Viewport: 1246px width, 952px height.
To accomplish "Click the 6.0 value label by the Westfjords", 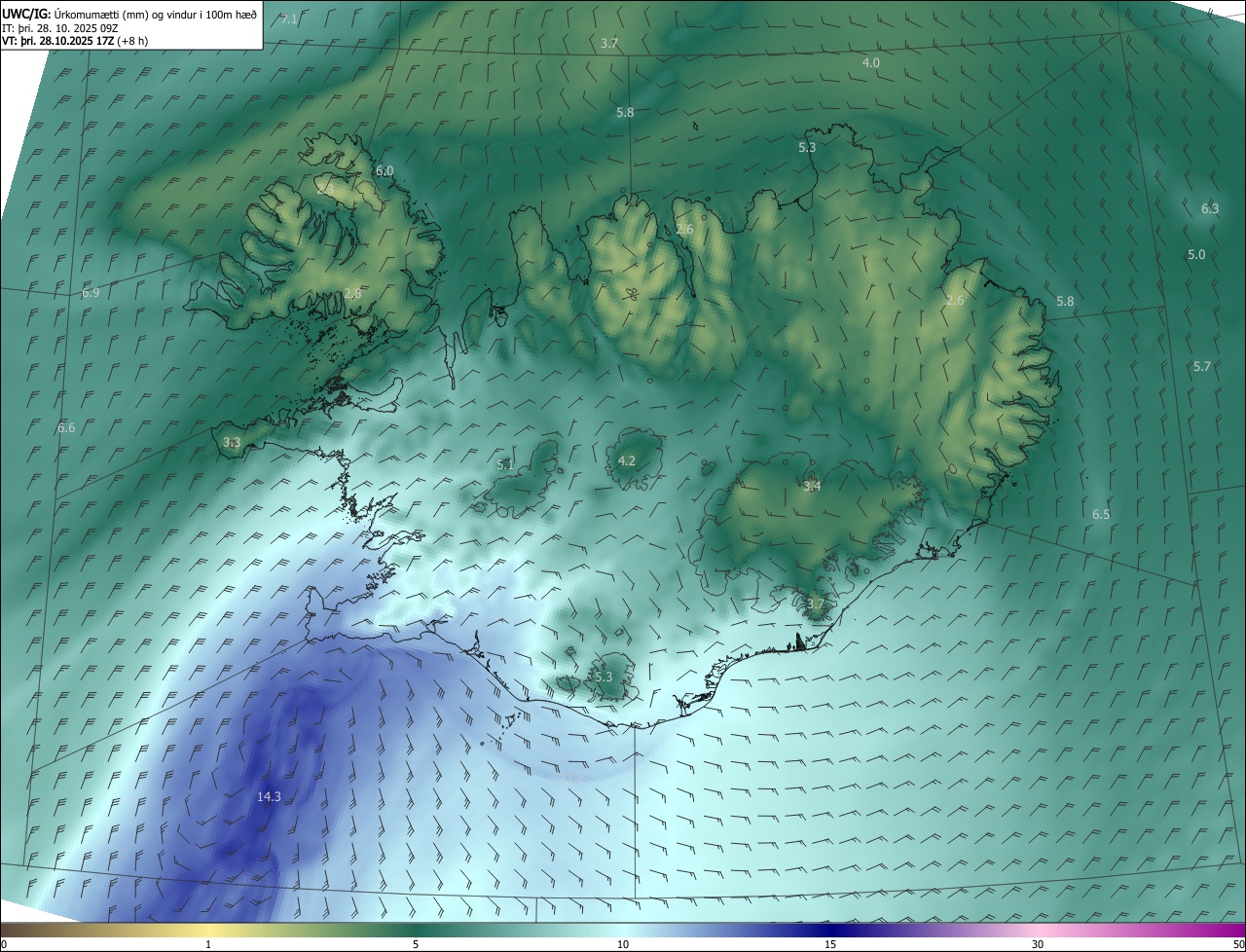I will tap(385, 171).
